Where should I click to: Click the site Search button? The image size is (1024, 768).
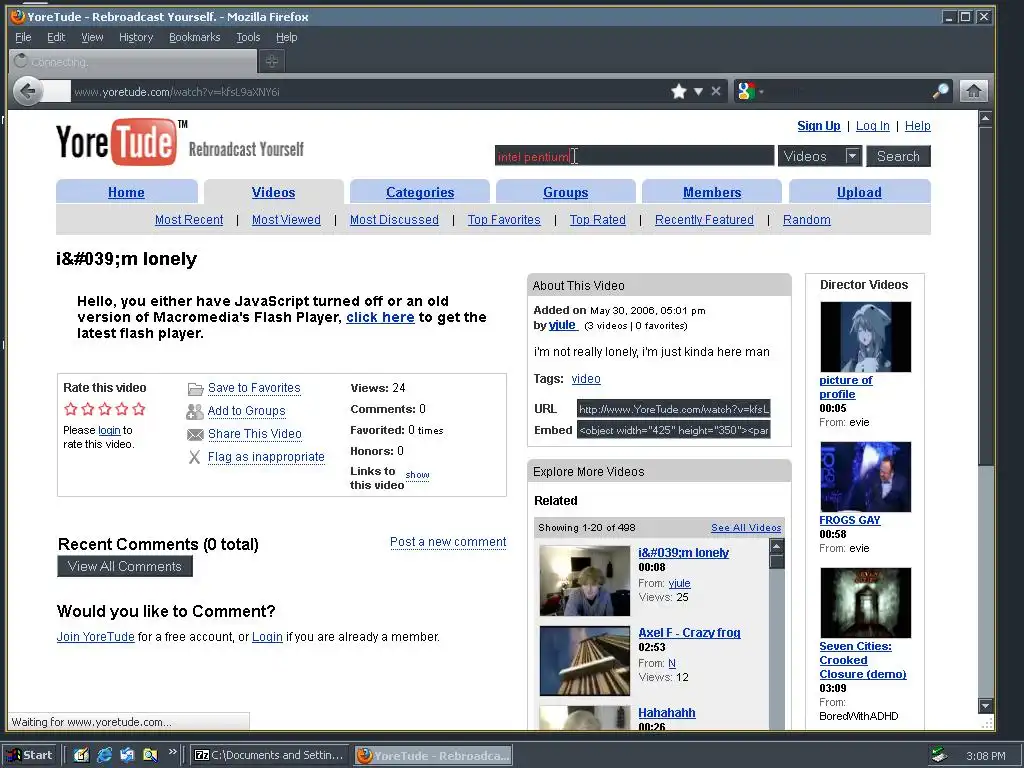[898, 156]
